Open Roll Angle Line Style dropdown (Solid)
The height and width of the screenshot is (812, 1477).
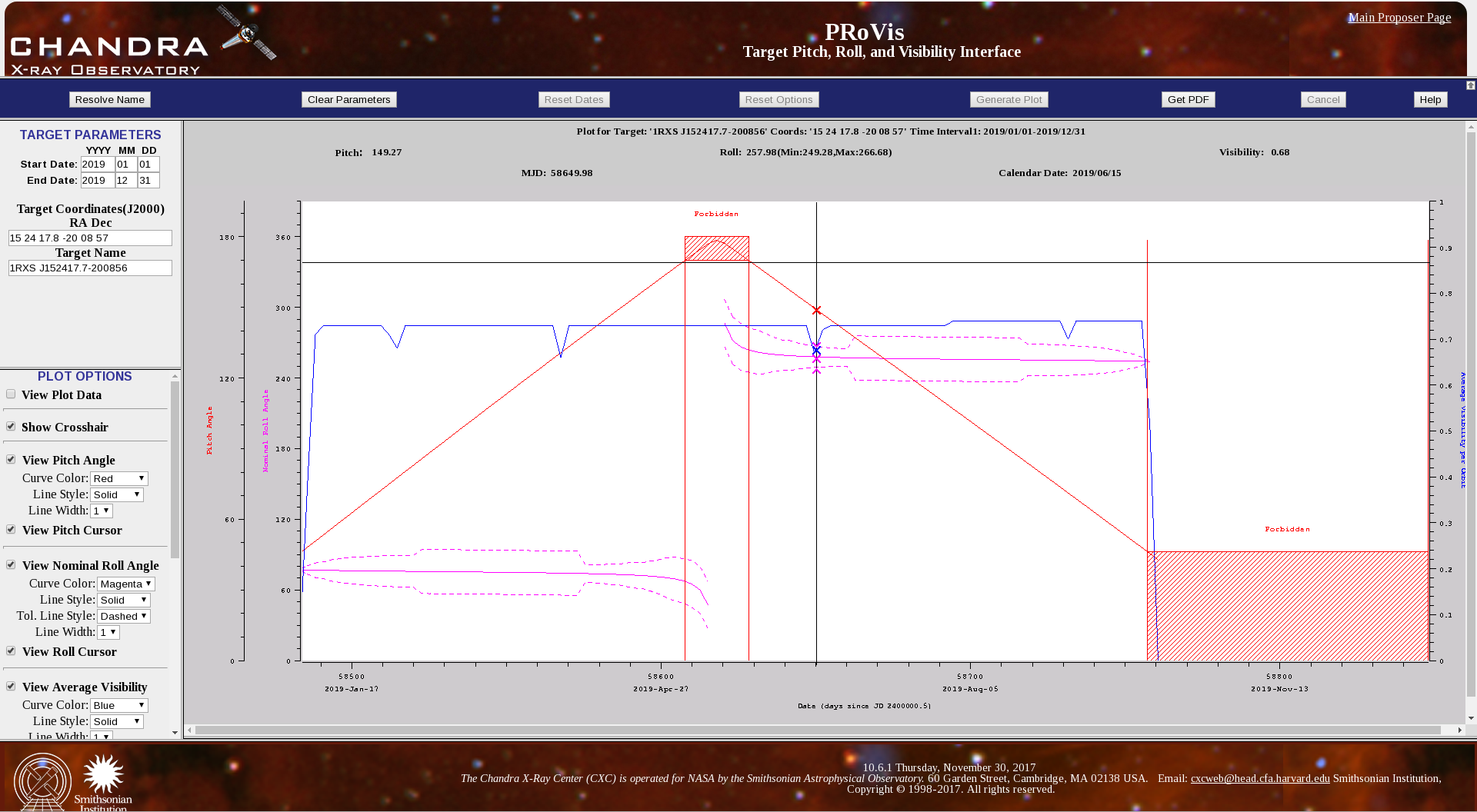pos(124,600)
